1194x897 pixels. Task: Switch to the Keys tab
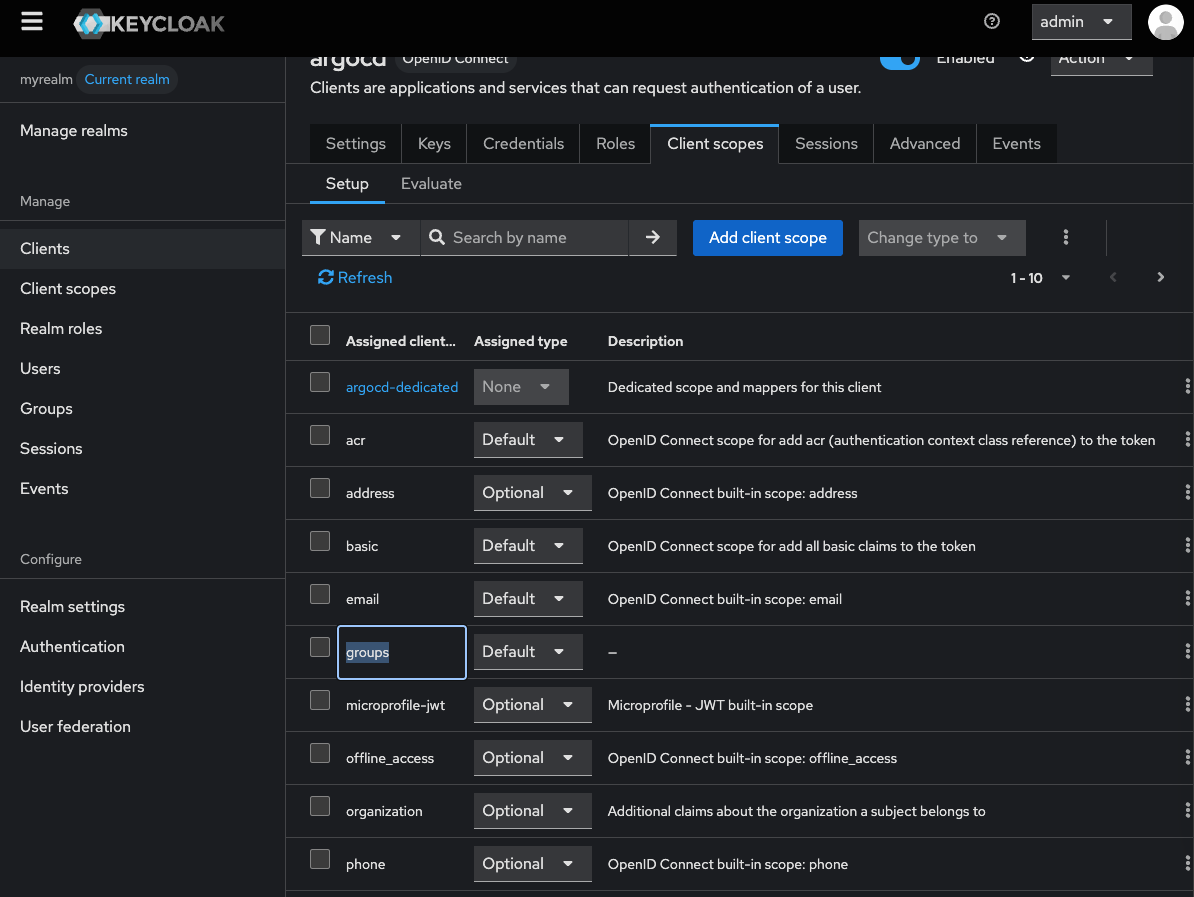[x=434, y=144]
